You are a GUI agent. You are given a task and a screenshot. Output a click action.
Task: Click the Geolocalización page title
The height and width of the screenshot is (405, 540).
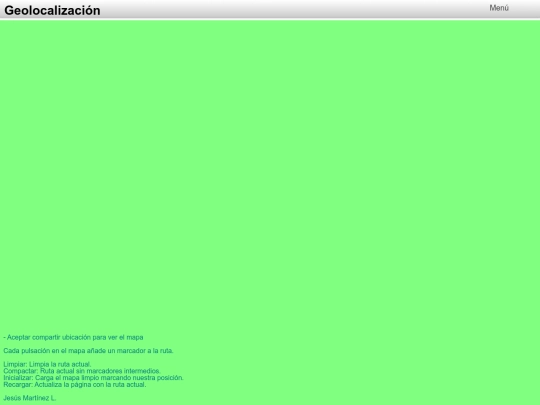coord(52,11)
